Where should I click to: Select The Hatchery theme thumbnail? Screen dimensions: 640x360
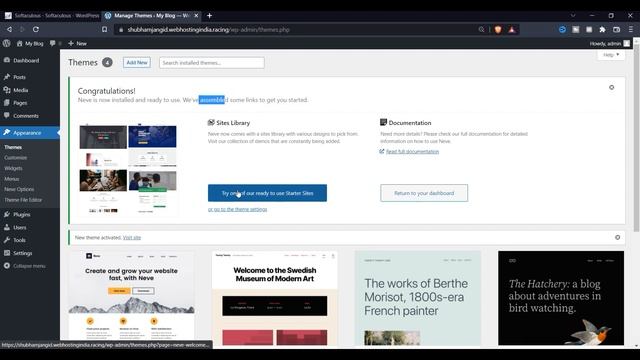point(561,298)
